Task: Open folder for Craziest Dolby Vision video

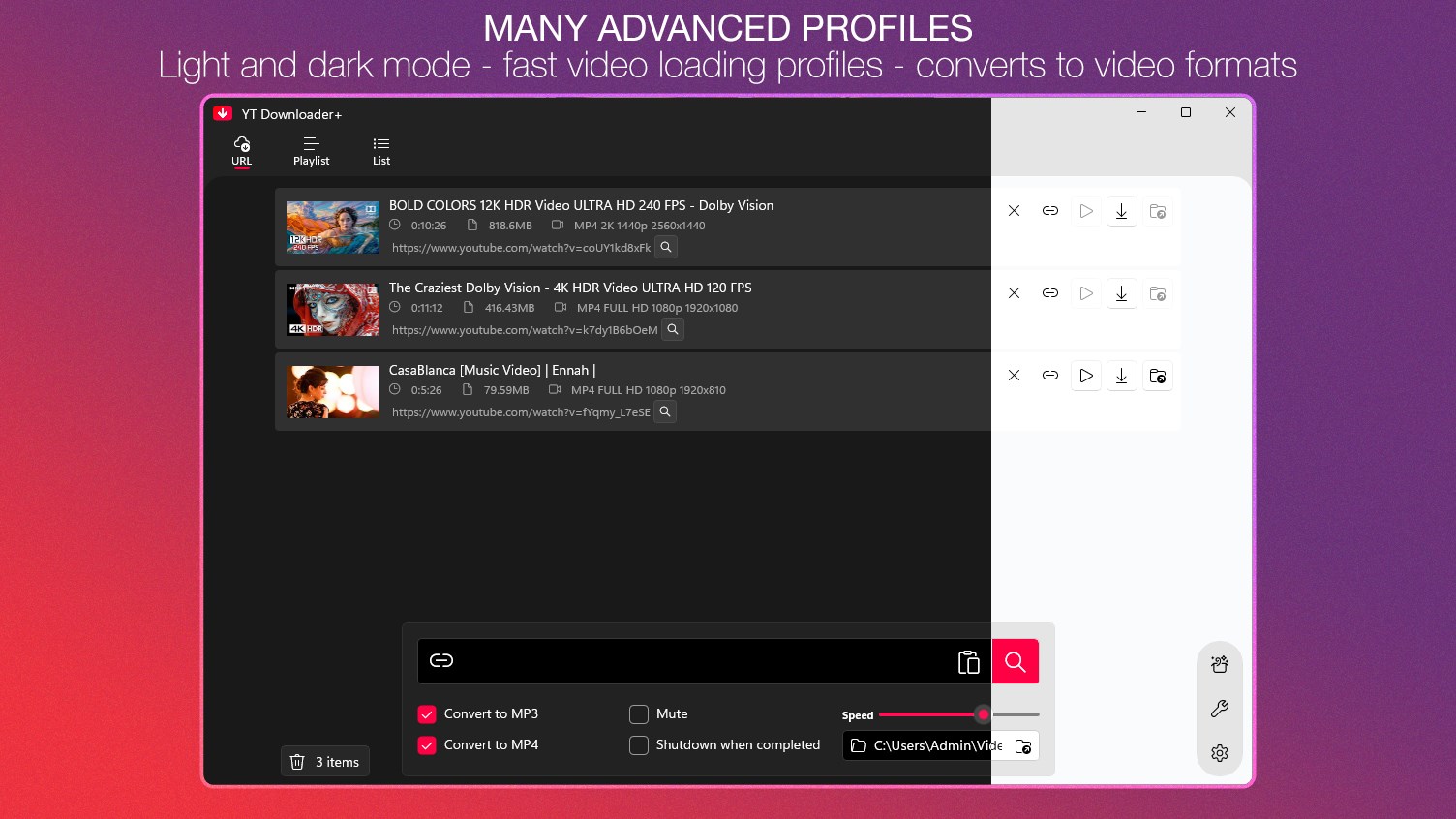Action: pos(1158,293)
